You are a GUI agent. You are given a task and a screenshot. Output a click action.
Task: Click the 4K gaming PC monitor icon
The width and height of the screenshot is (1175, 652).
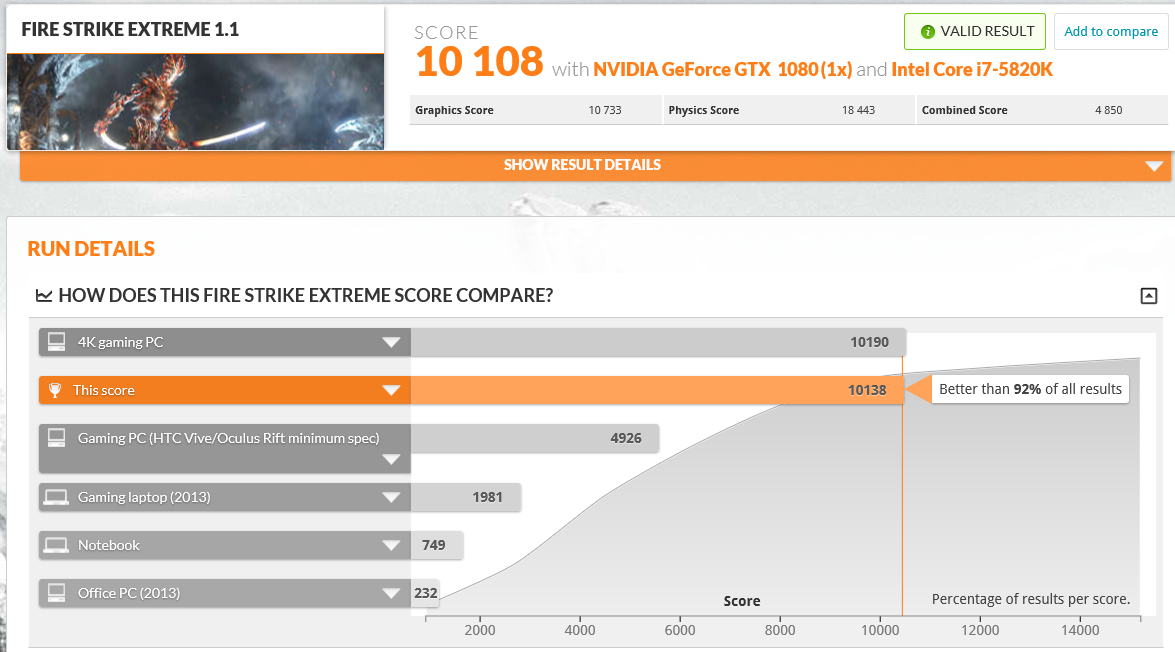click(x=56, y=342)
